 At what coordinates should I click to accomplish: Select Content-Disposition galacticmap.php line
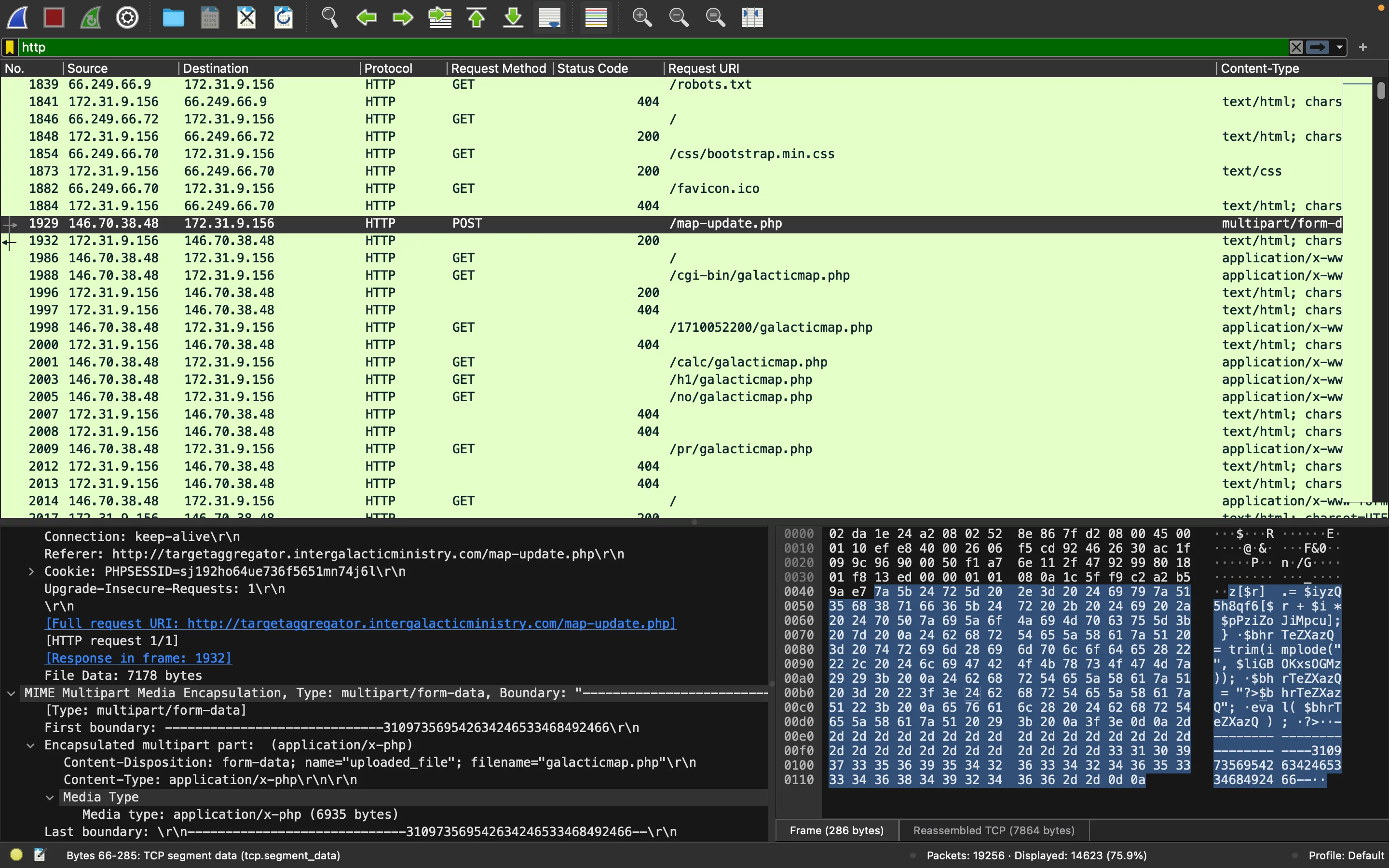click(380, 762)
